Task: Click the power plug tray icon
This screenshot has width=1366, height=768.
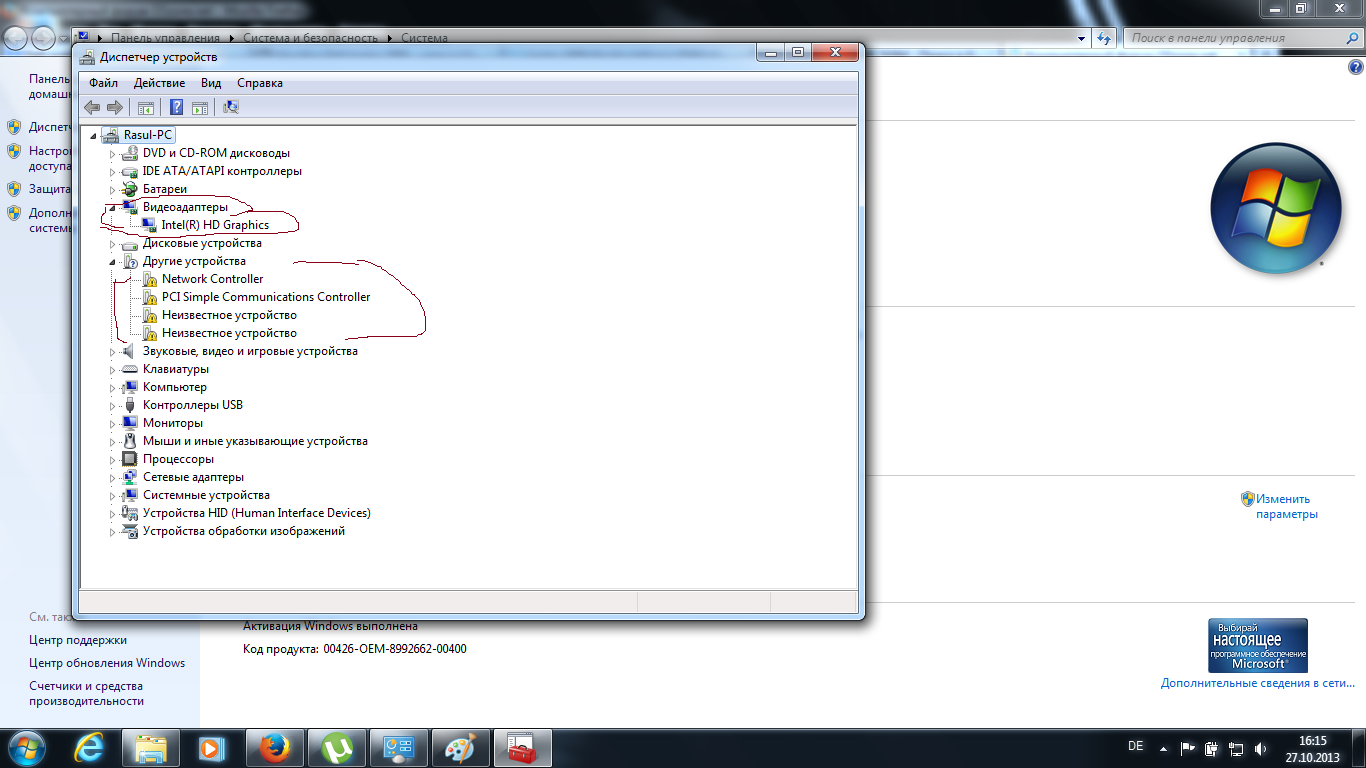Action: click(1212, 748)
